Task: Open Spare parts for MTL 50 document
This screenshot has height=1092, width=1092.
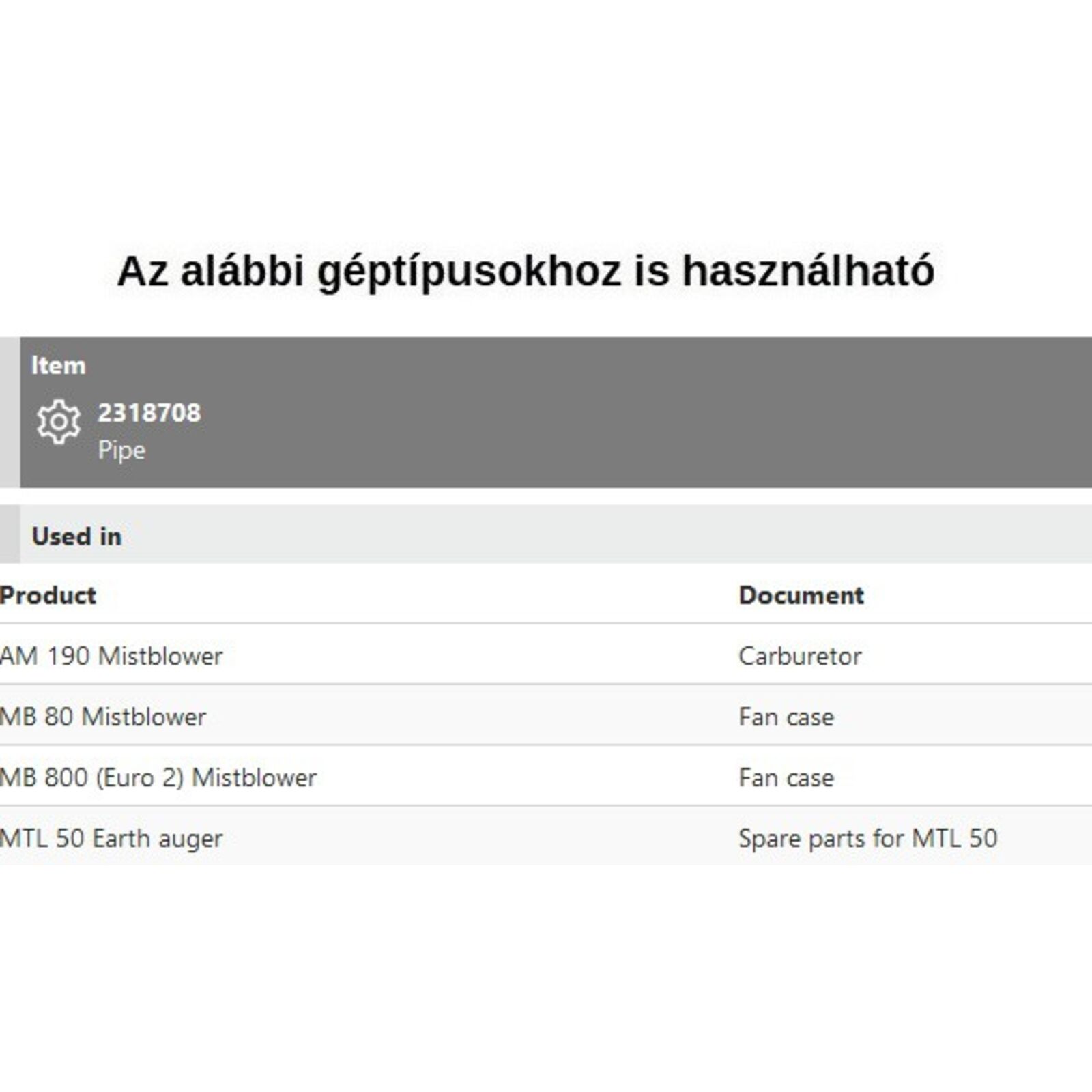Action: coord(867,838)
